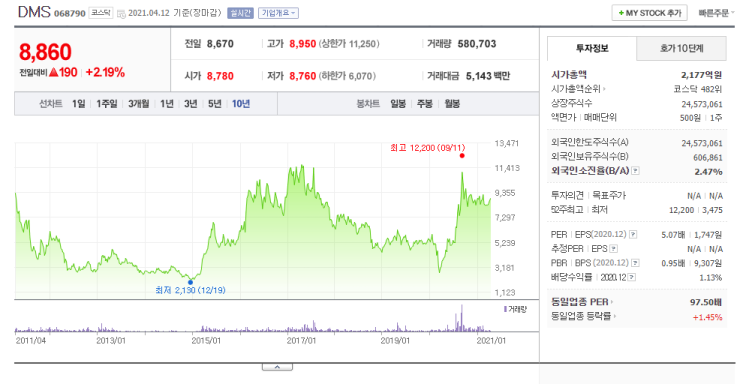Click the 거래량 legend under the chart
The height and width of the screenshot is (384, 743).
click(x=515, y=310)
